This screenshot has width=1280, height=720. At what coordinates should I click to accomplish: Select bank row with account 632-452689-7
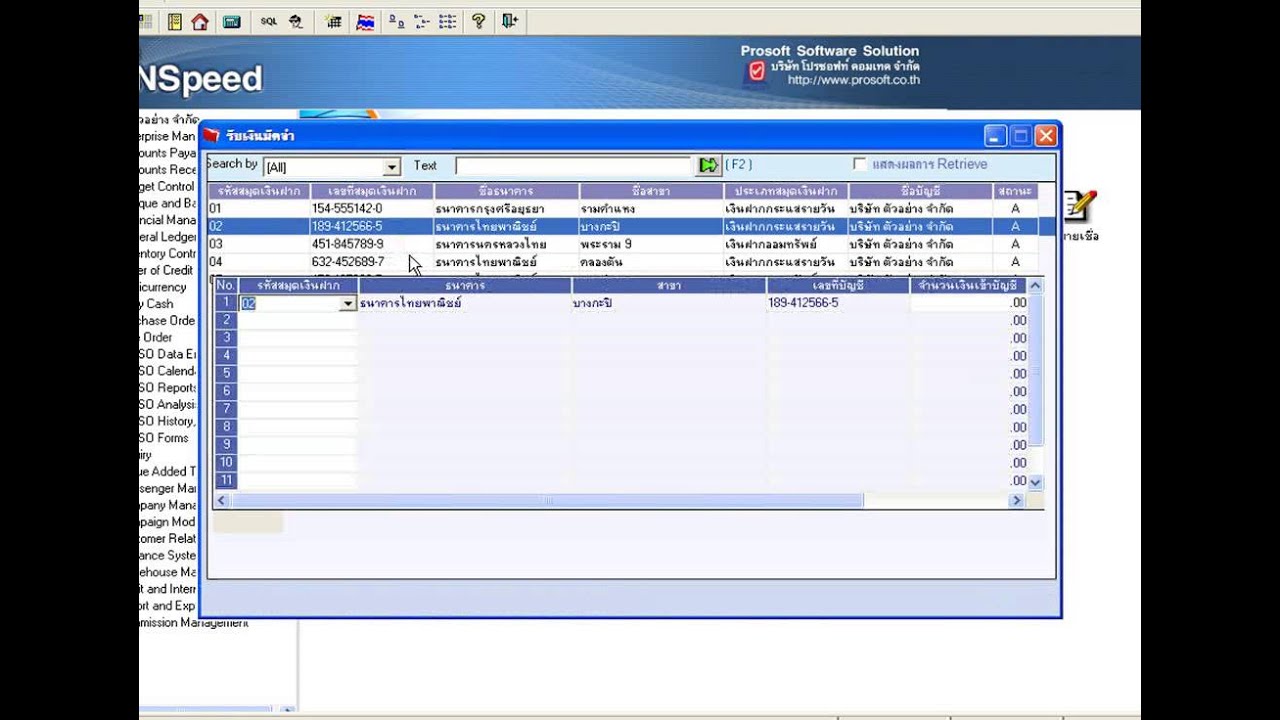tap(622, 262)
